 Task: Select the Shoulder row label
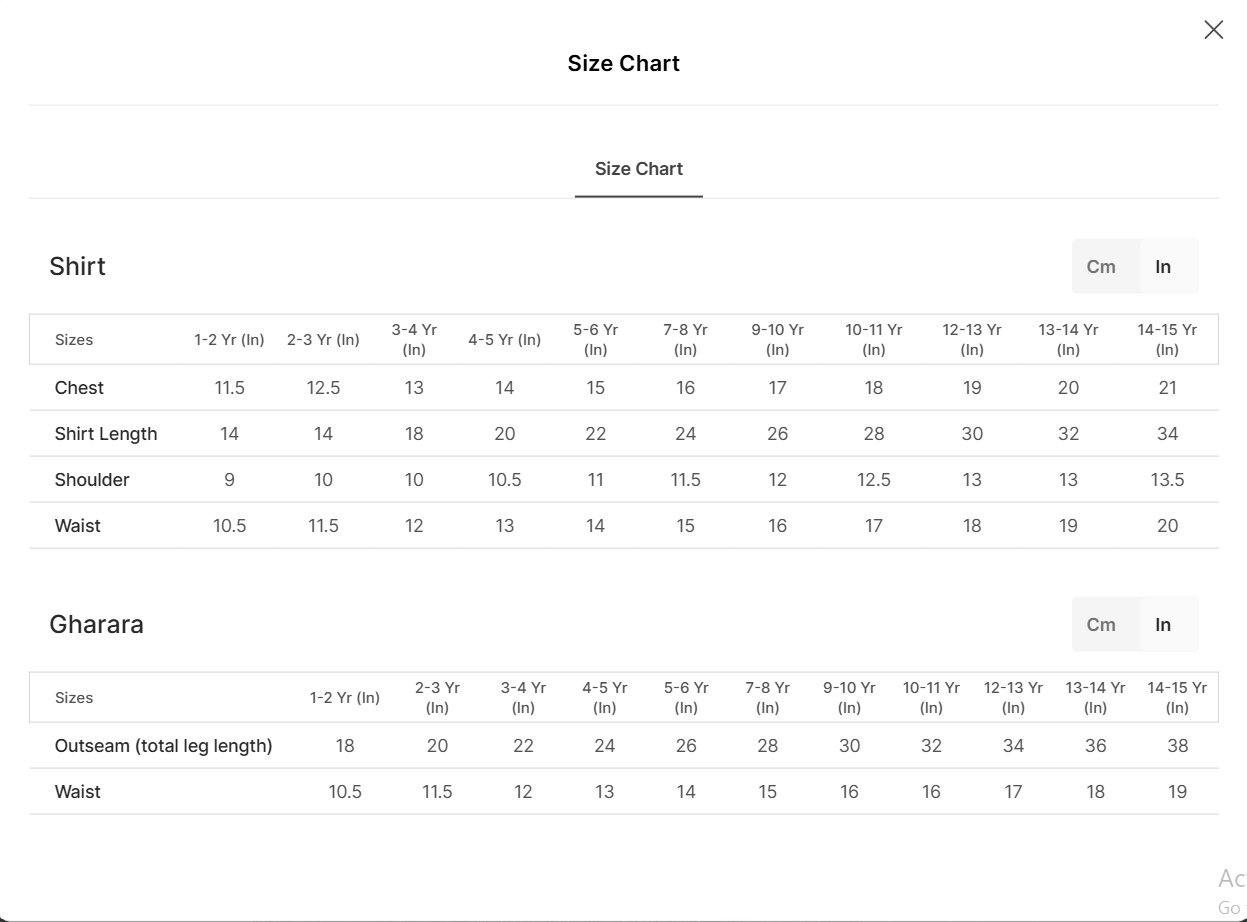(92, 480)
